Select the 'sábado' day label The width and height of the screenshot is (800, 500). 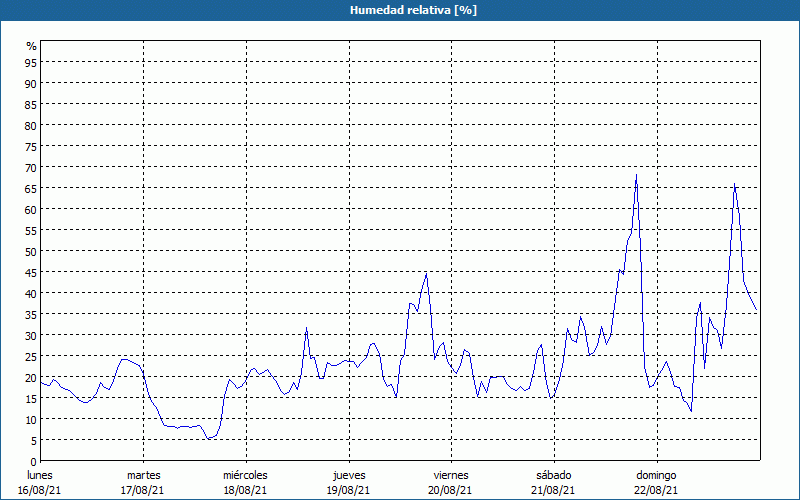(x=554, y=475)
